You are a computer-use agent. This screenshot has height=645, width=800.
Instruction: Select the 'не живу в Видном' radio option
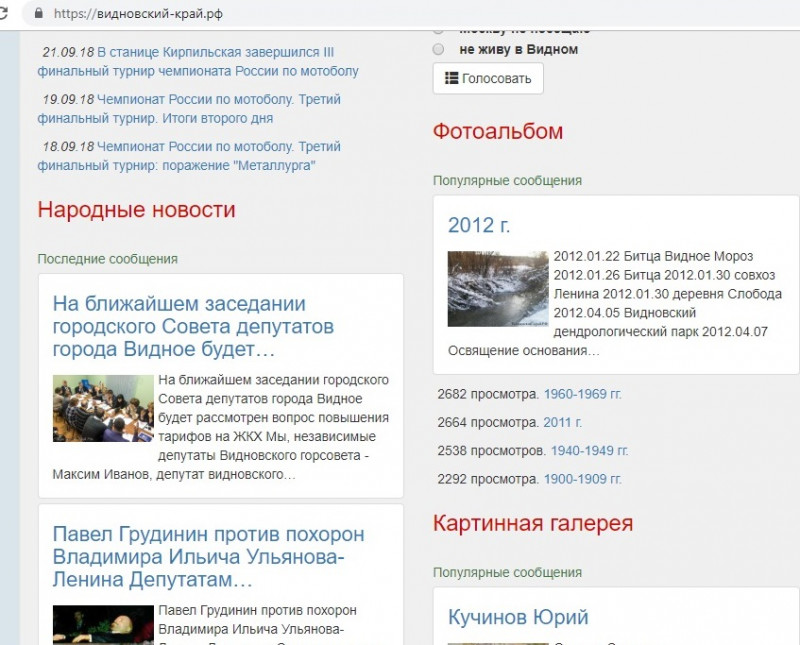(x=438, y=49)
